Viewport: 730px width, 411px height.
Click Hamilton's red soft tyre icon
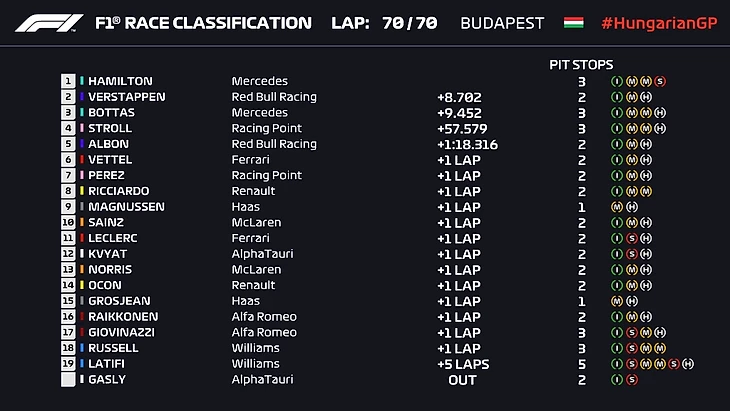[x=660, y=81]
